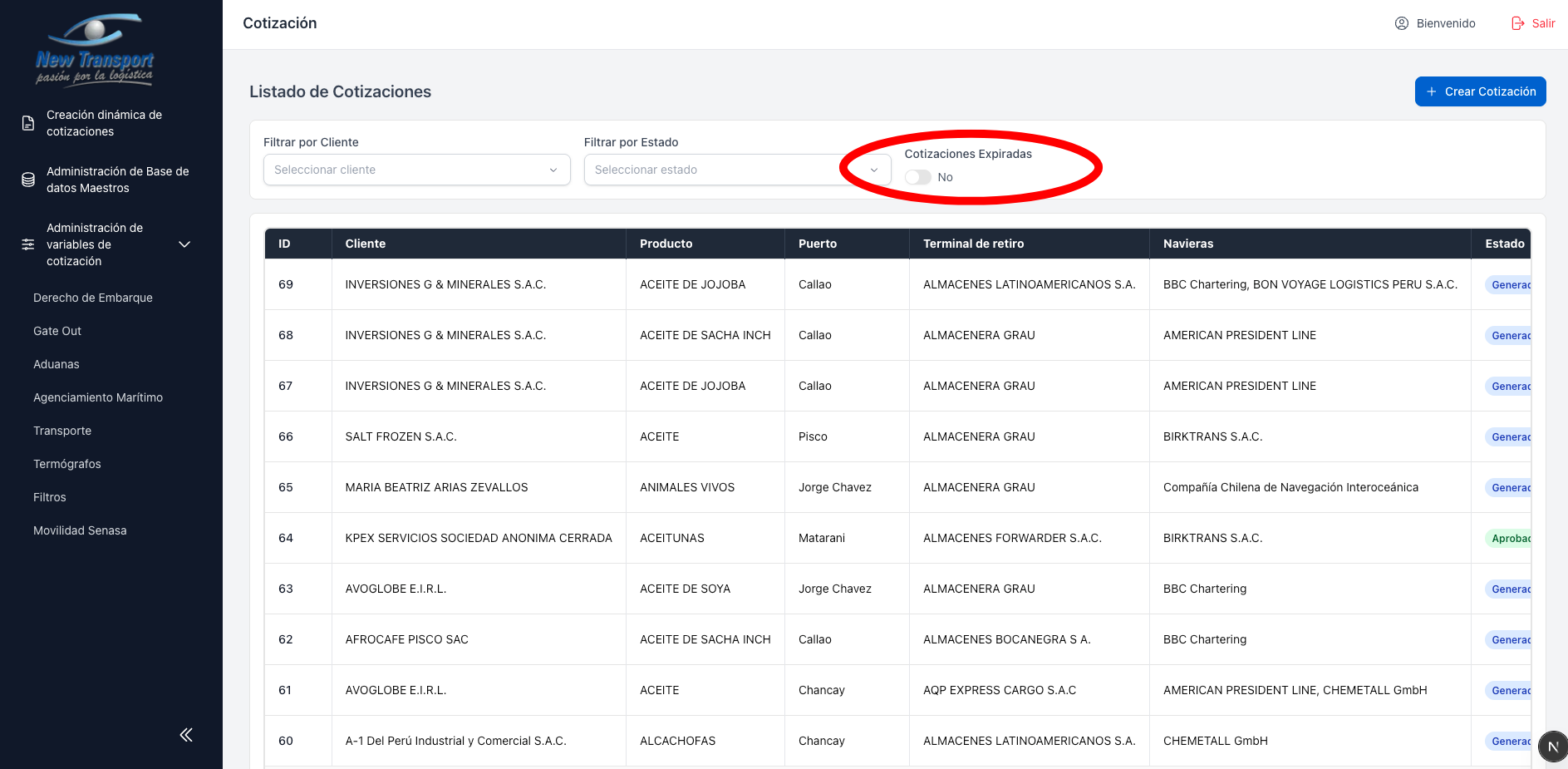Image resolution: width=1568 pixels, height=769 pixels.
Task: Sort by the Cliente column header
Action: (366, 244)
